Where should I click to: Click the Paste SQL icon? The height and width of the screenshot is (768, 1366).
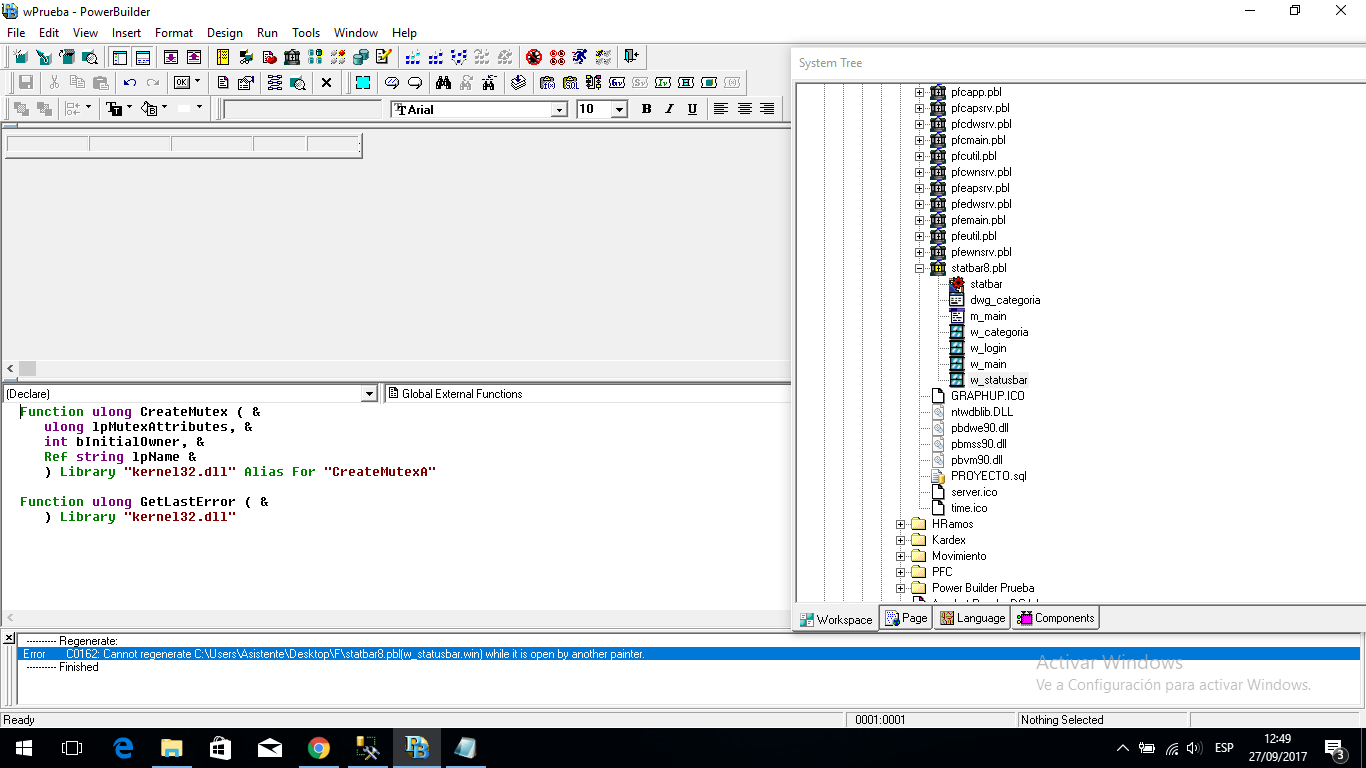click(571, 83)
